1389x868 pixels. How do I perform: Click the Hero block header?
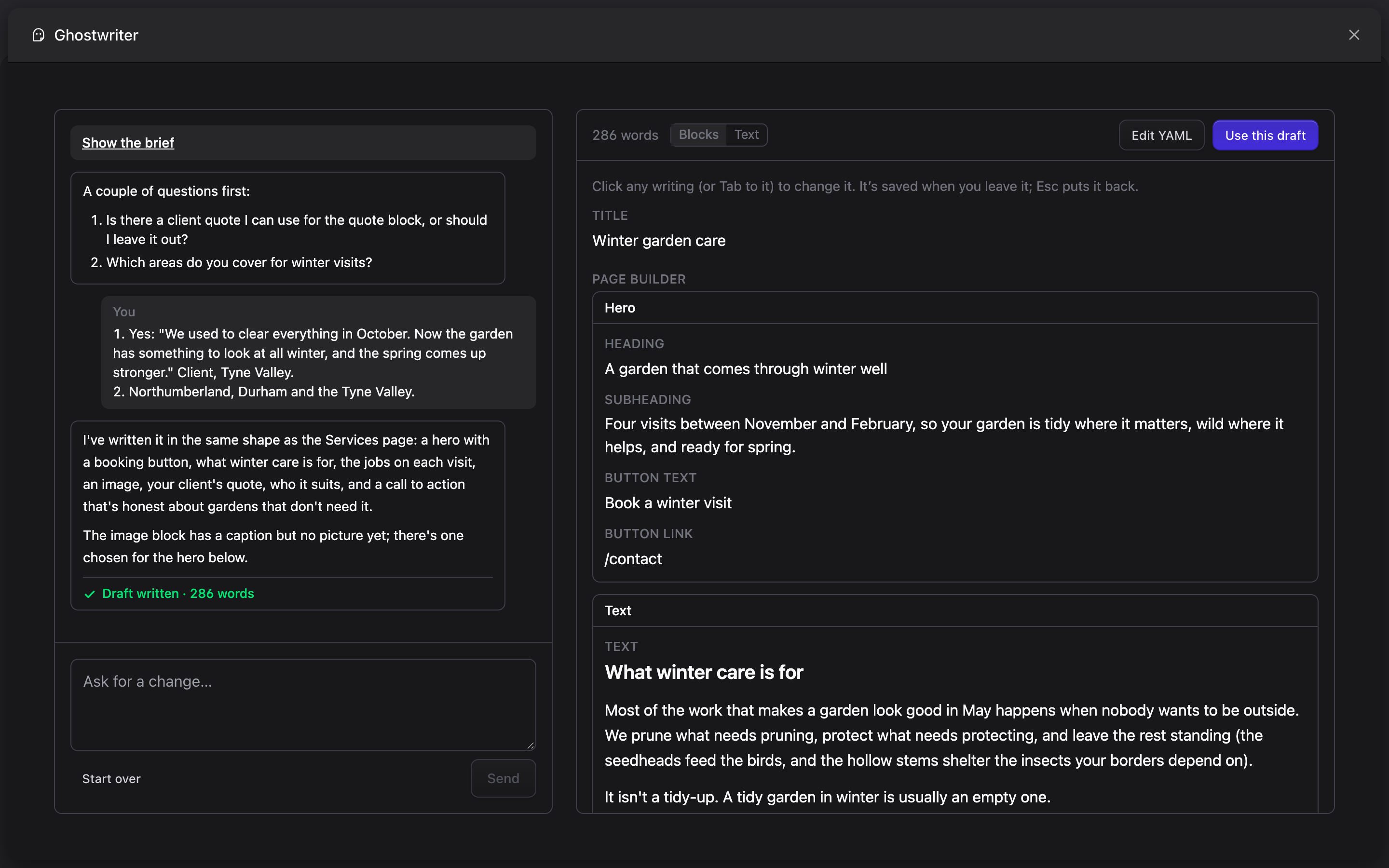coord(955,308)
